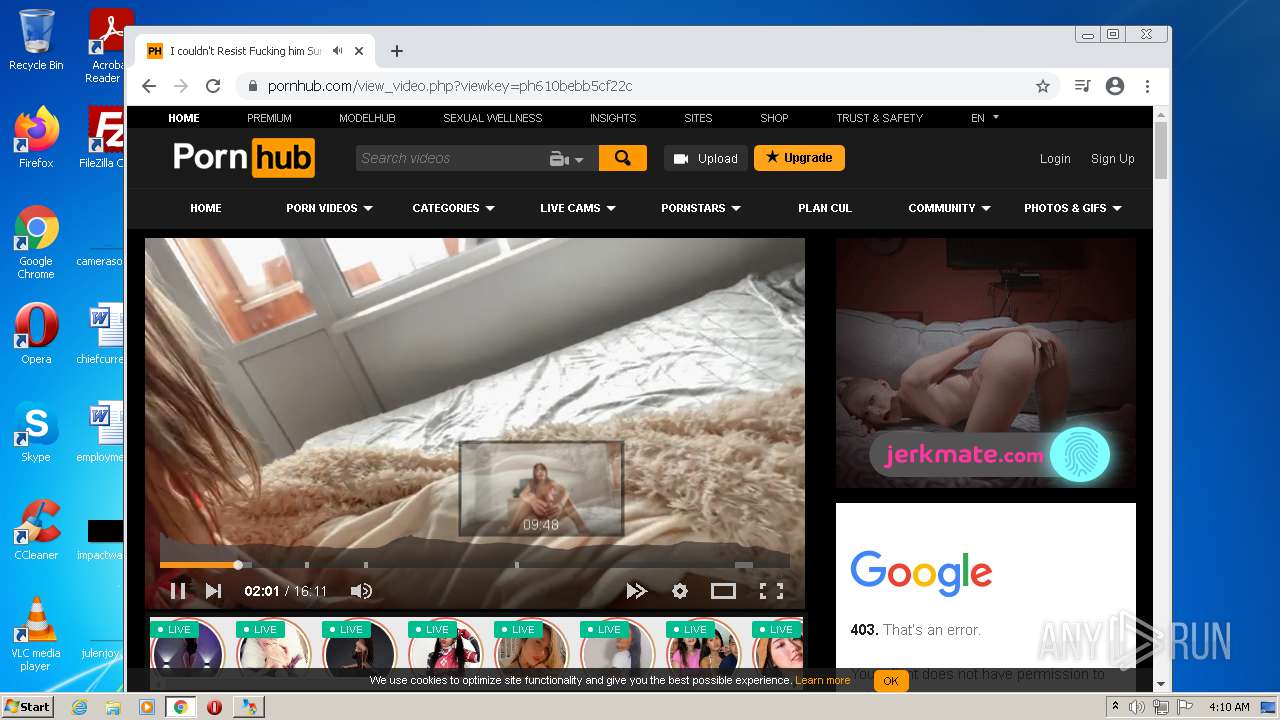Click the timeline preview thumbnail at 09:48
Viewport: 1280px width, 720px height.
coord(541,489)
